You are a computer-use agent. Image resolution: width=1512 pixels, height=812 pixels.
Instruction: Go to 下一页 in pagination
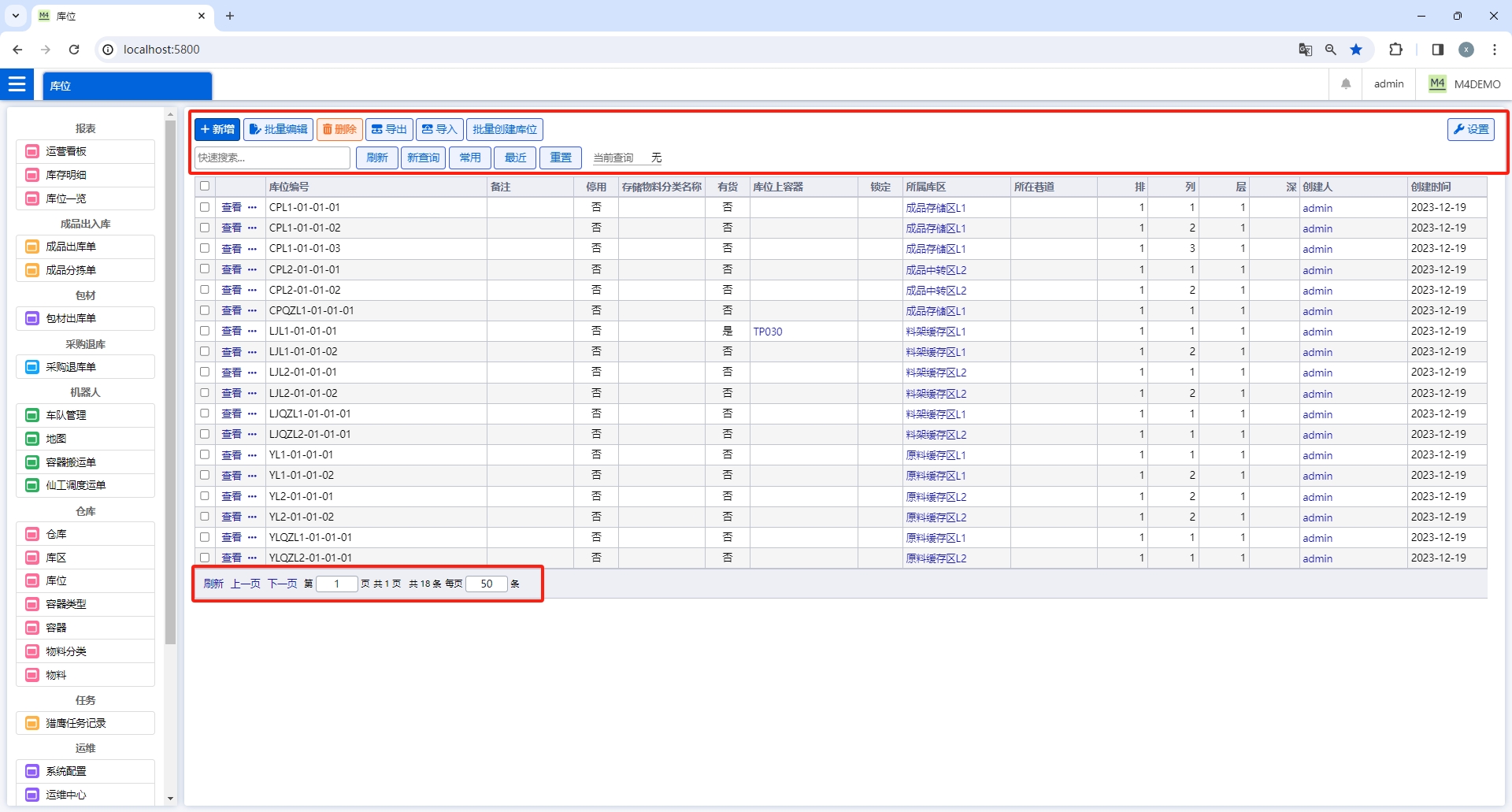(282, 584)
